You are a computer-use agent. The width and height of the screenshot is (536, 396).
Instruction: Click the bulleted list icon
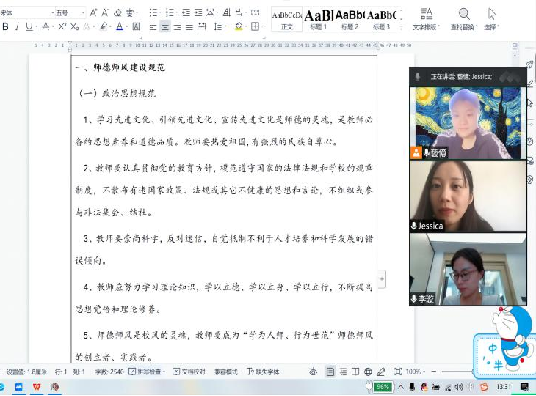pos(153,13)
